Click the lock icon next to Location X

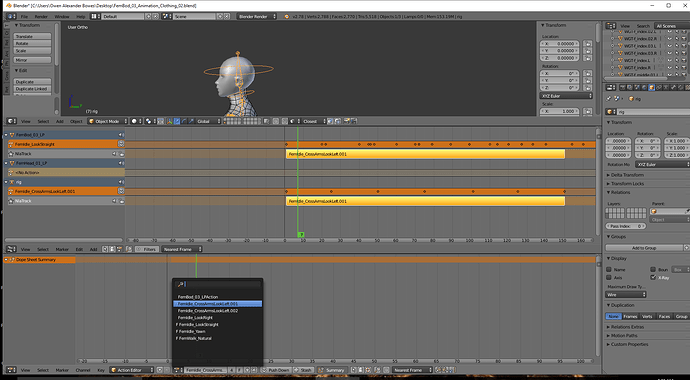point(587,44)
